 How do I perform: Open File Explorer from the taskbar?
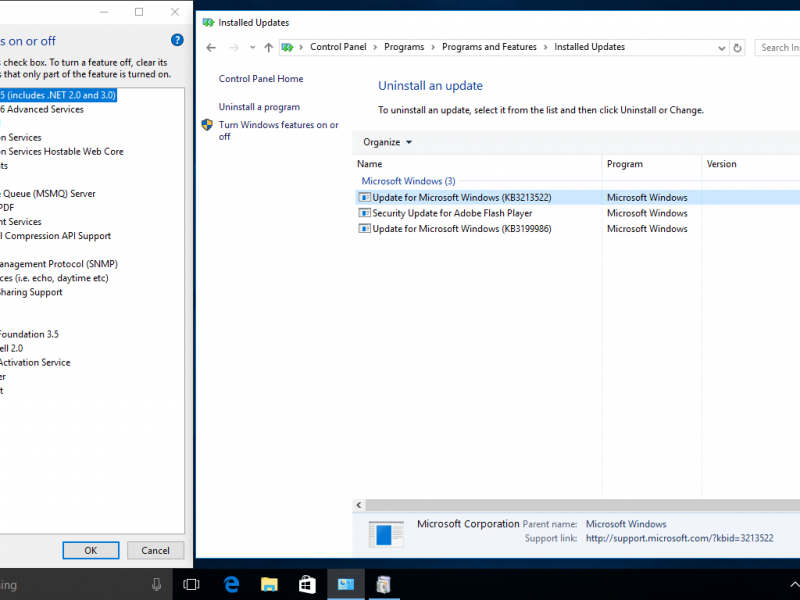pos(269,585)
